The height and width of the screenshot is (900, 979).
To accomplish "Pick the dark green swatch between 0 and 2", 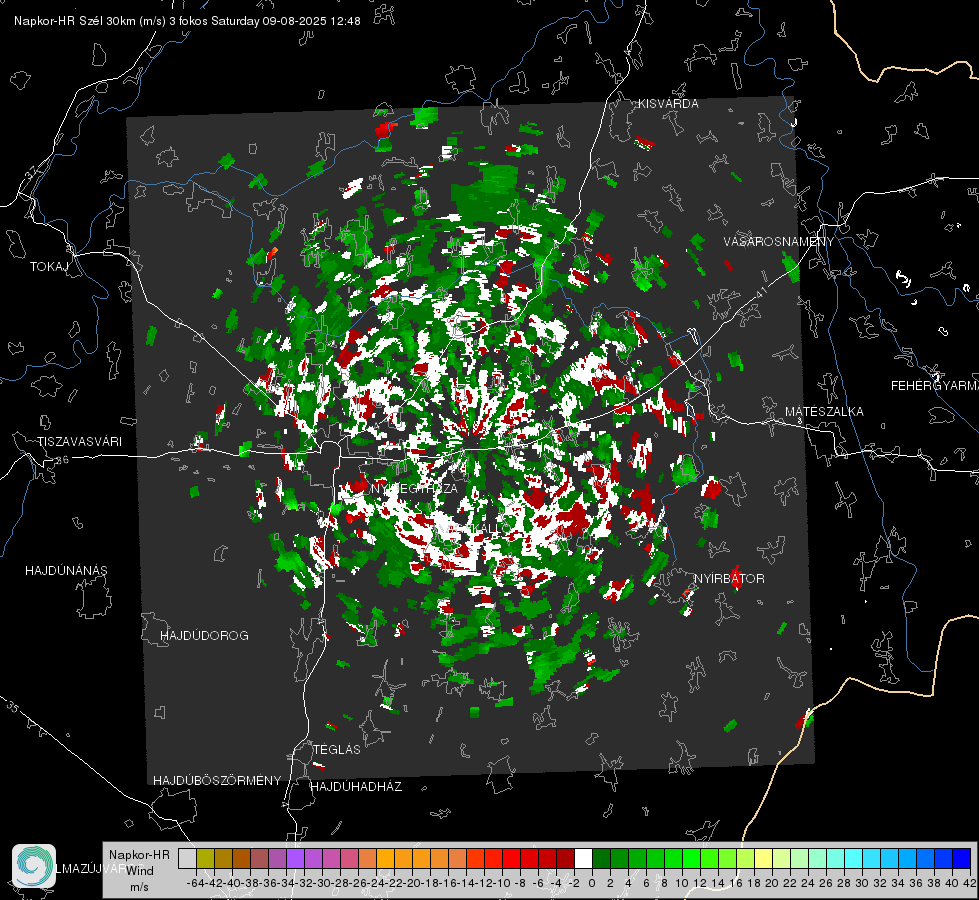I will (x=601, y=858).
